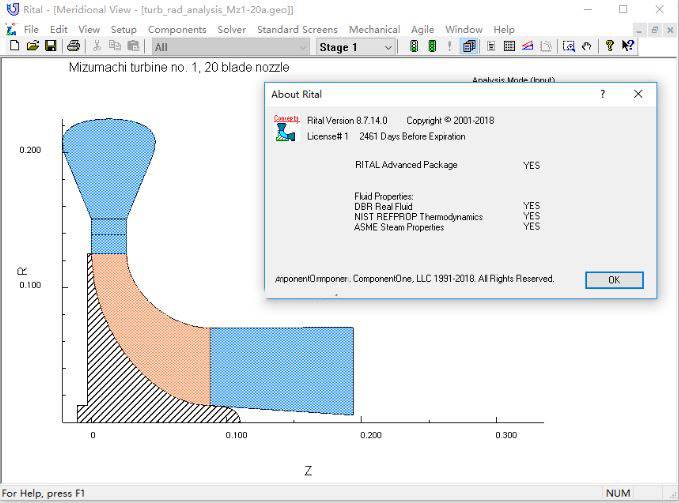Click '2461 Days Before Expiration' text

tap(412, 136)
